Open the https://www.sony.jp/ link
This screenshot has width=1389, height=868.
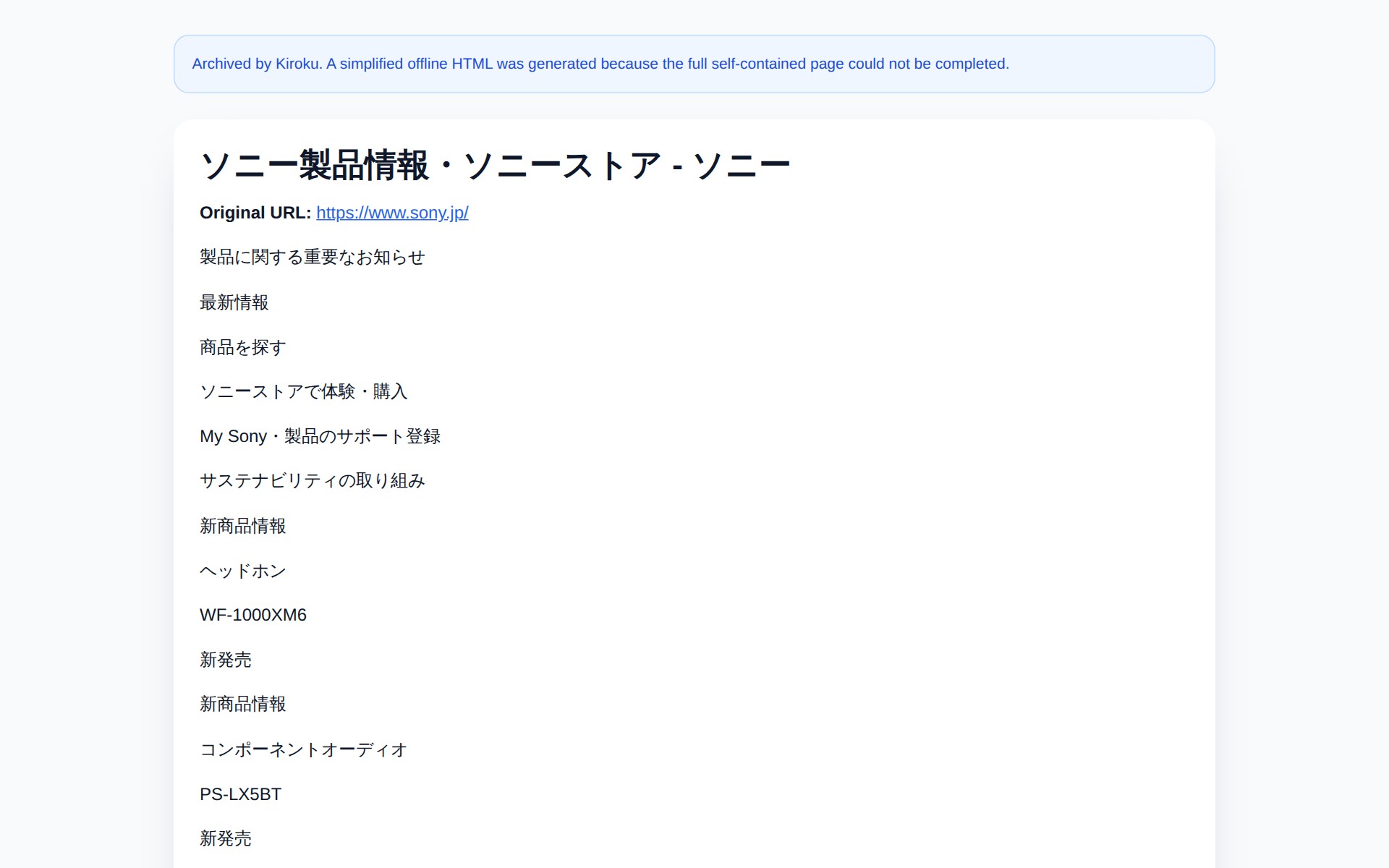[x=391, y=213]
